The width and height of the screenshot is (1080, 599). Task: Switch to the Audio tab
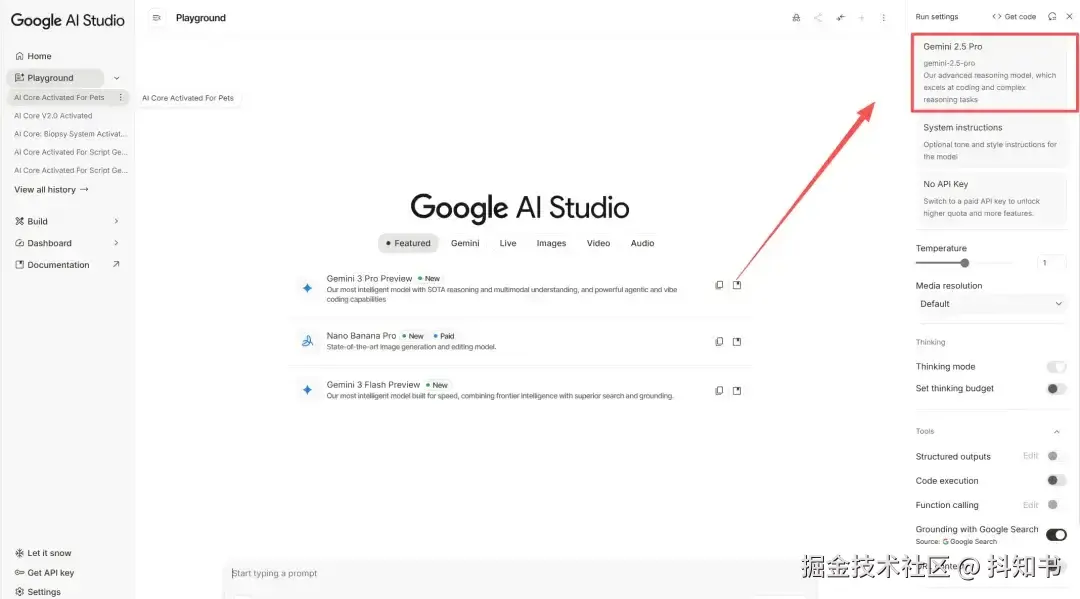pyautogui.click(x=642, y=243)
